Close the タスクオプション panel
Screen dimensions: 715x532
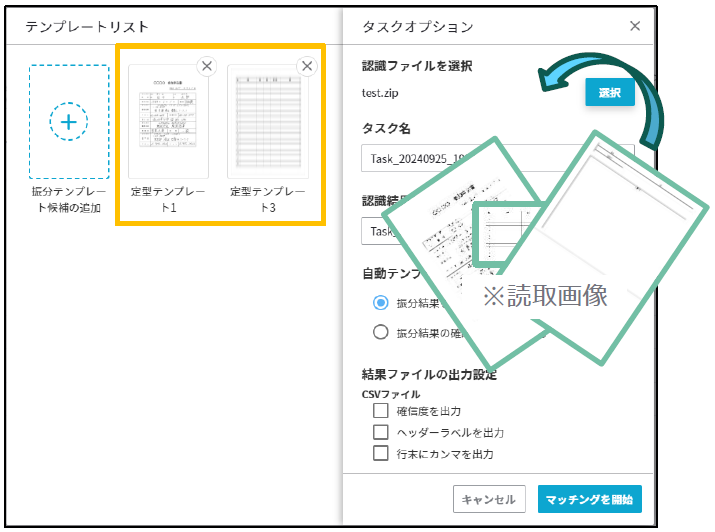pyautogui.click(x=635, y=26)
